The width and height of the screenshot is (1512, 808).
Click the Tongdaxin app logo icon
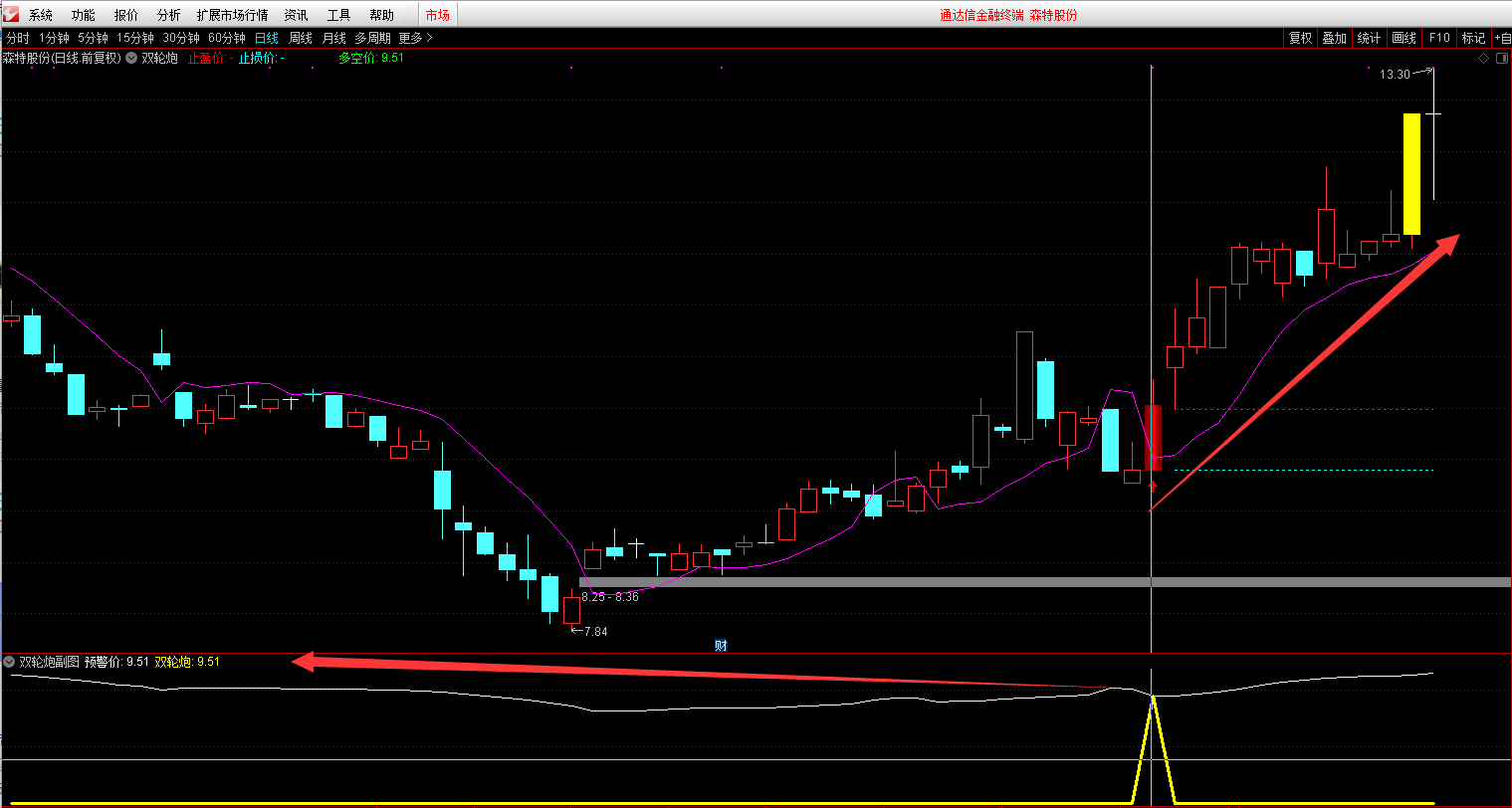click(x=11, y=14)
